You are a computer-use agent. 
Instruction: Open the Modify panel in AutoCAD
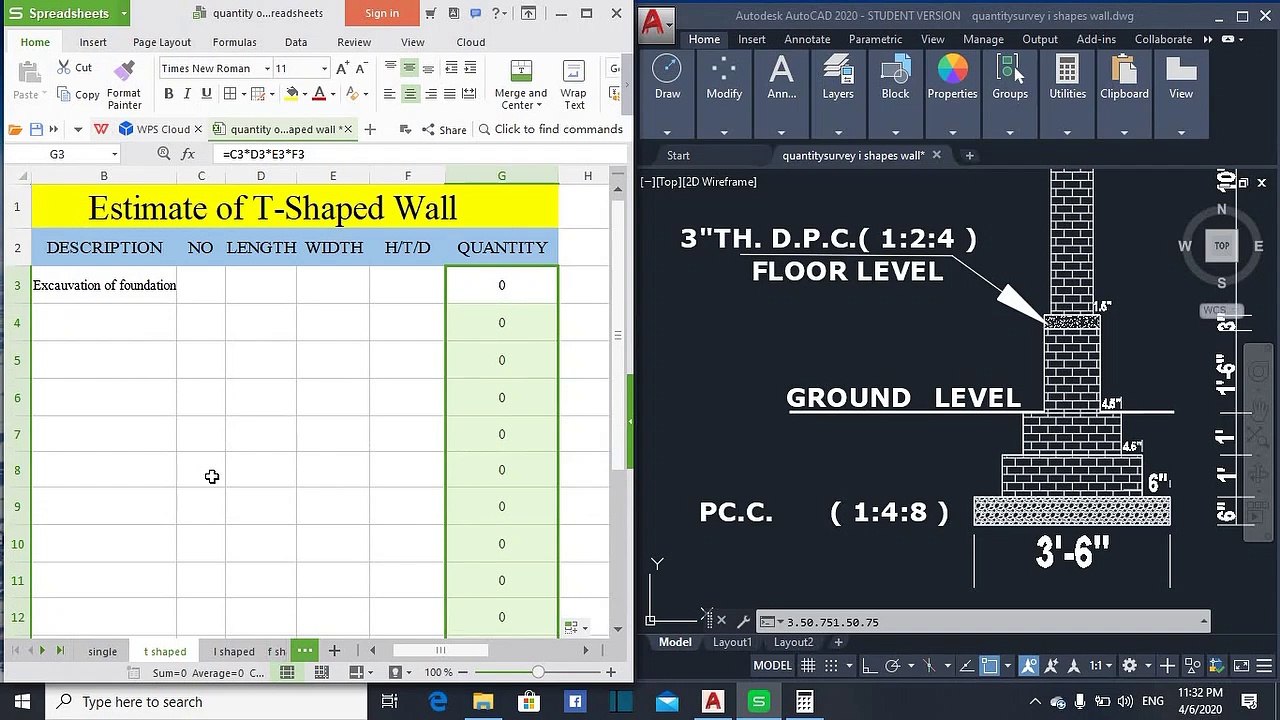[724, 77]
